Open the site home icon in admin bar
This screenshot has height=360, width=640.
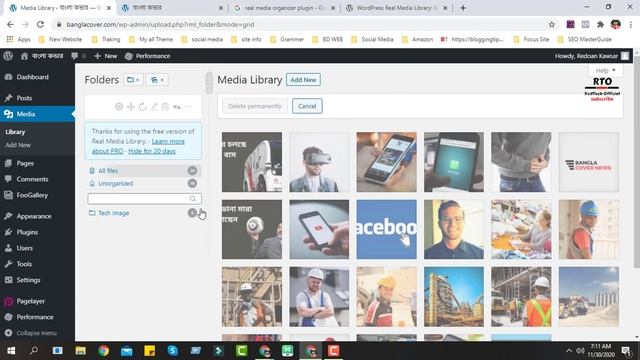[x=24, y=56]
